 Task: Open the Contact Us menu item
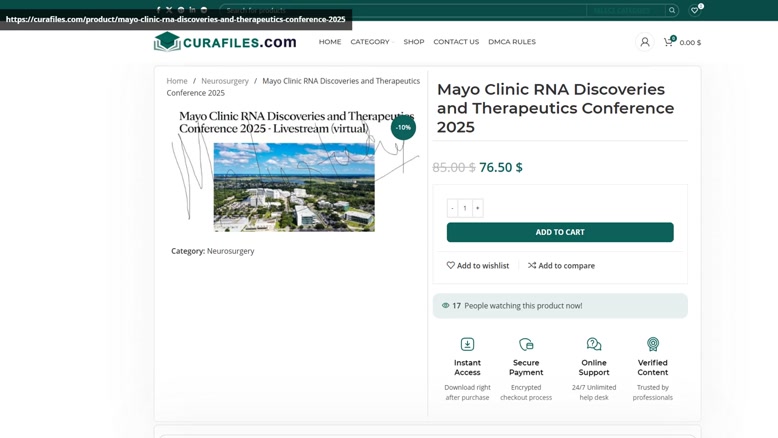coord(456,42)
